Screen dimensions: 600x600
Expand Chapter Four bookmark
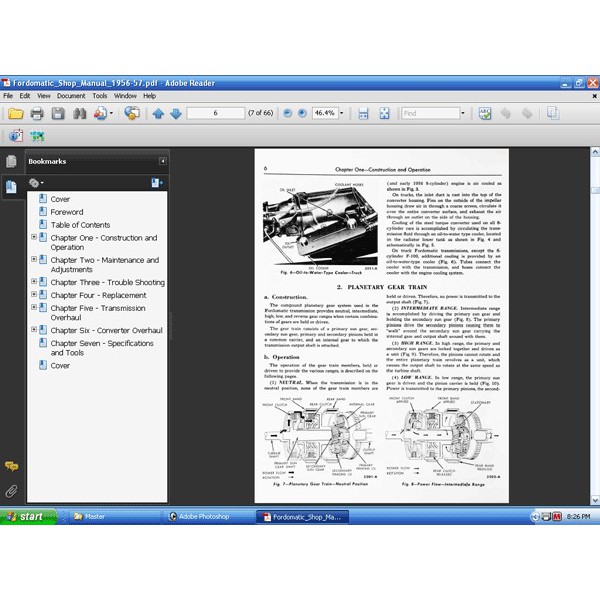[x=34, y=294]
